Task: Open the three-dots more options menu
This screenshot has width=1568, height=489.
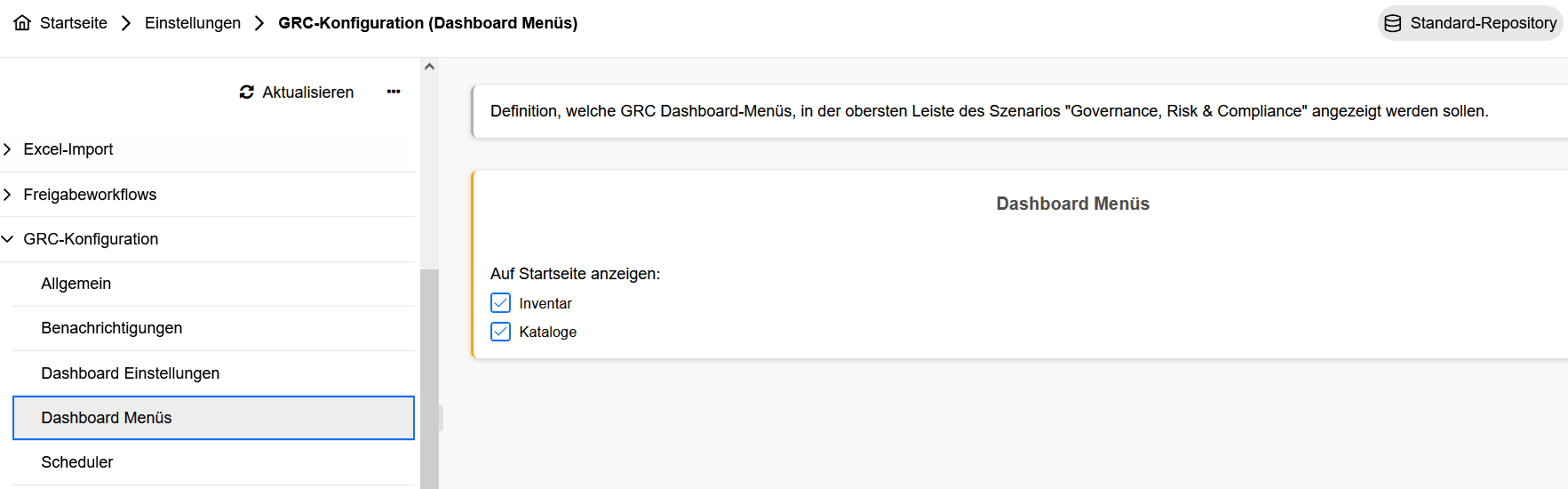Action: [394, 92]
